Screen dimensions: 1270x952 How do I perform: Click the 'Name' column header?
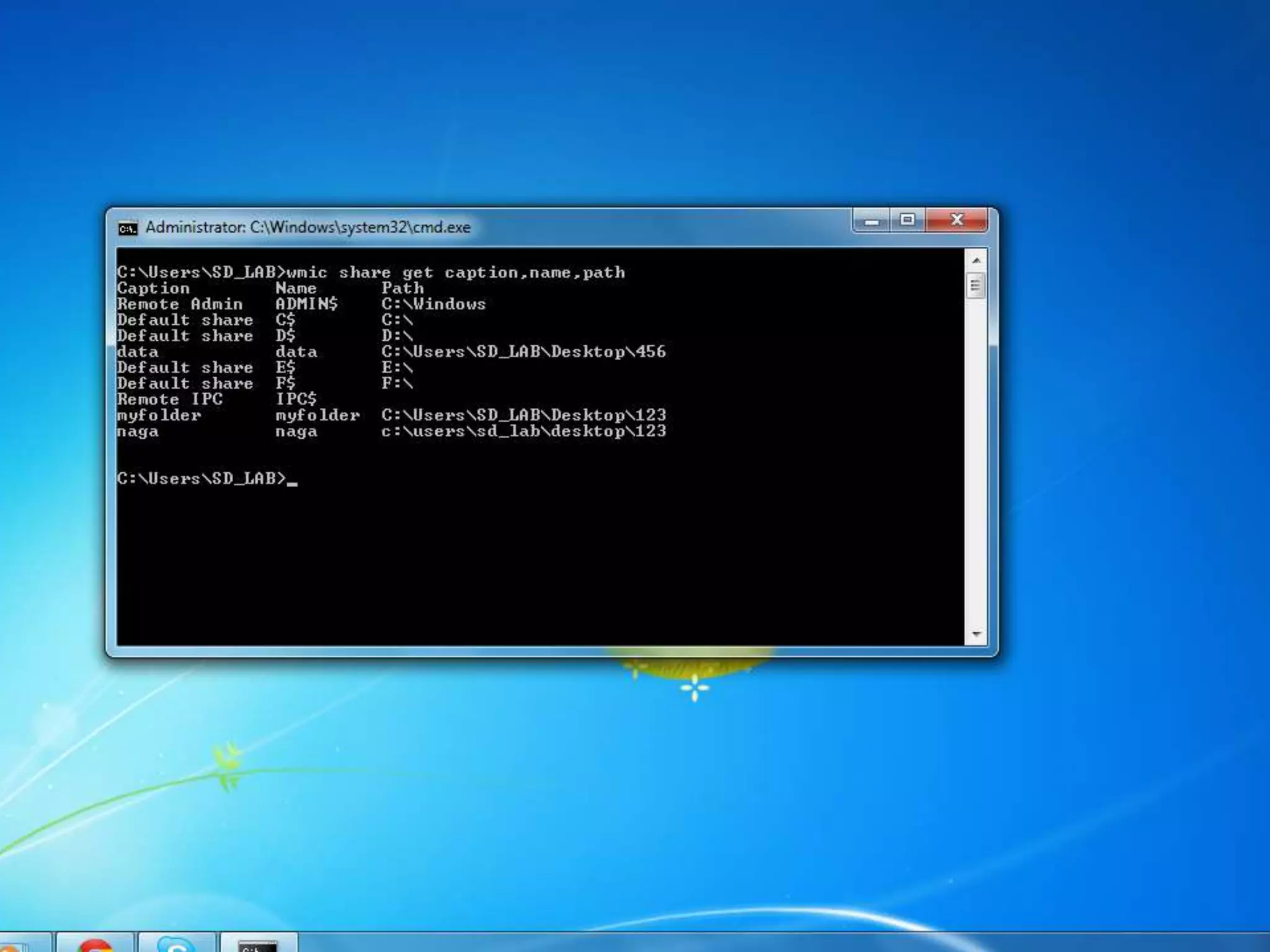296,288
